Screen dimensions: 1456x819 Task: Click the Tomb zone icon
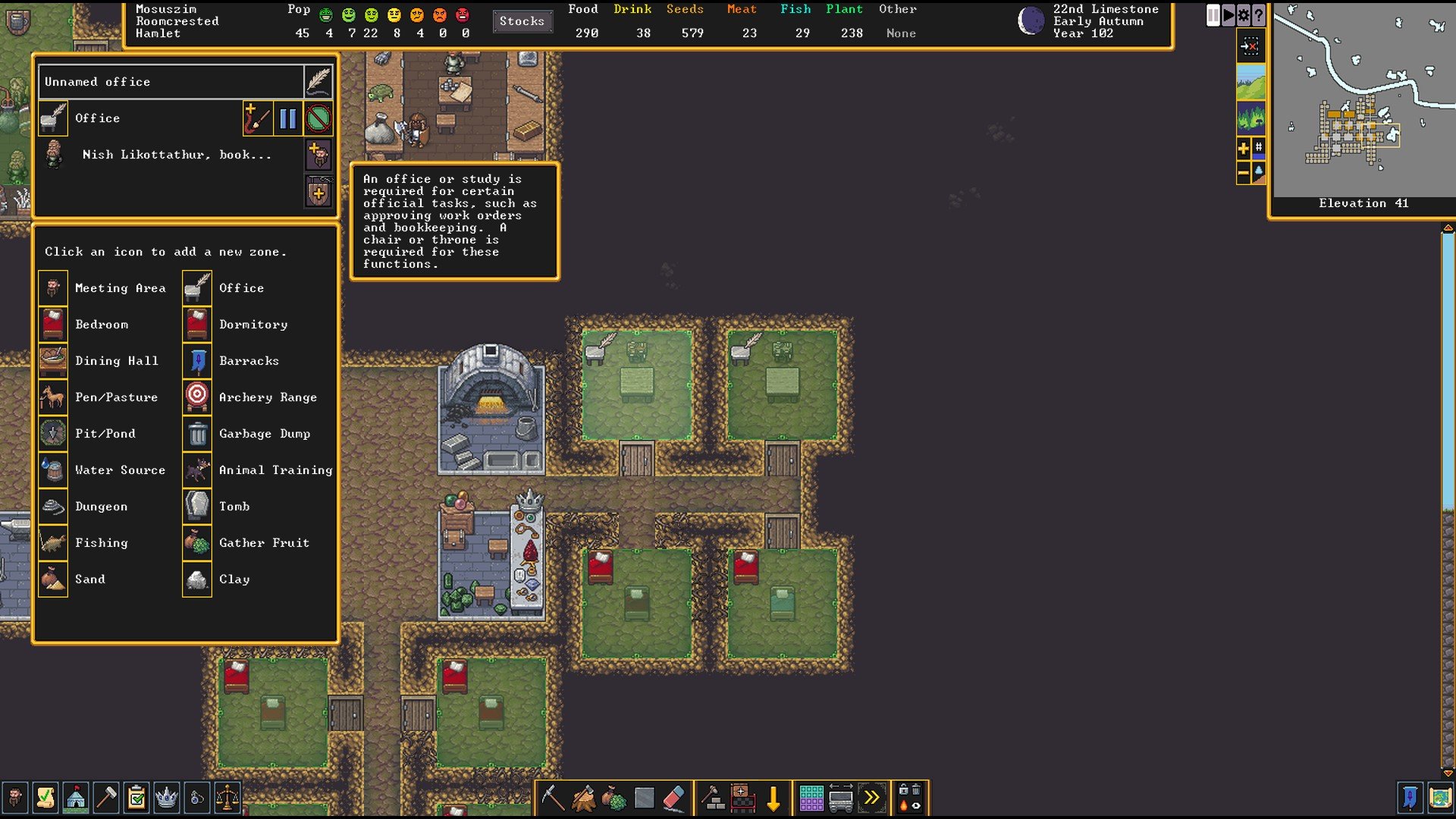pos(197,506)
